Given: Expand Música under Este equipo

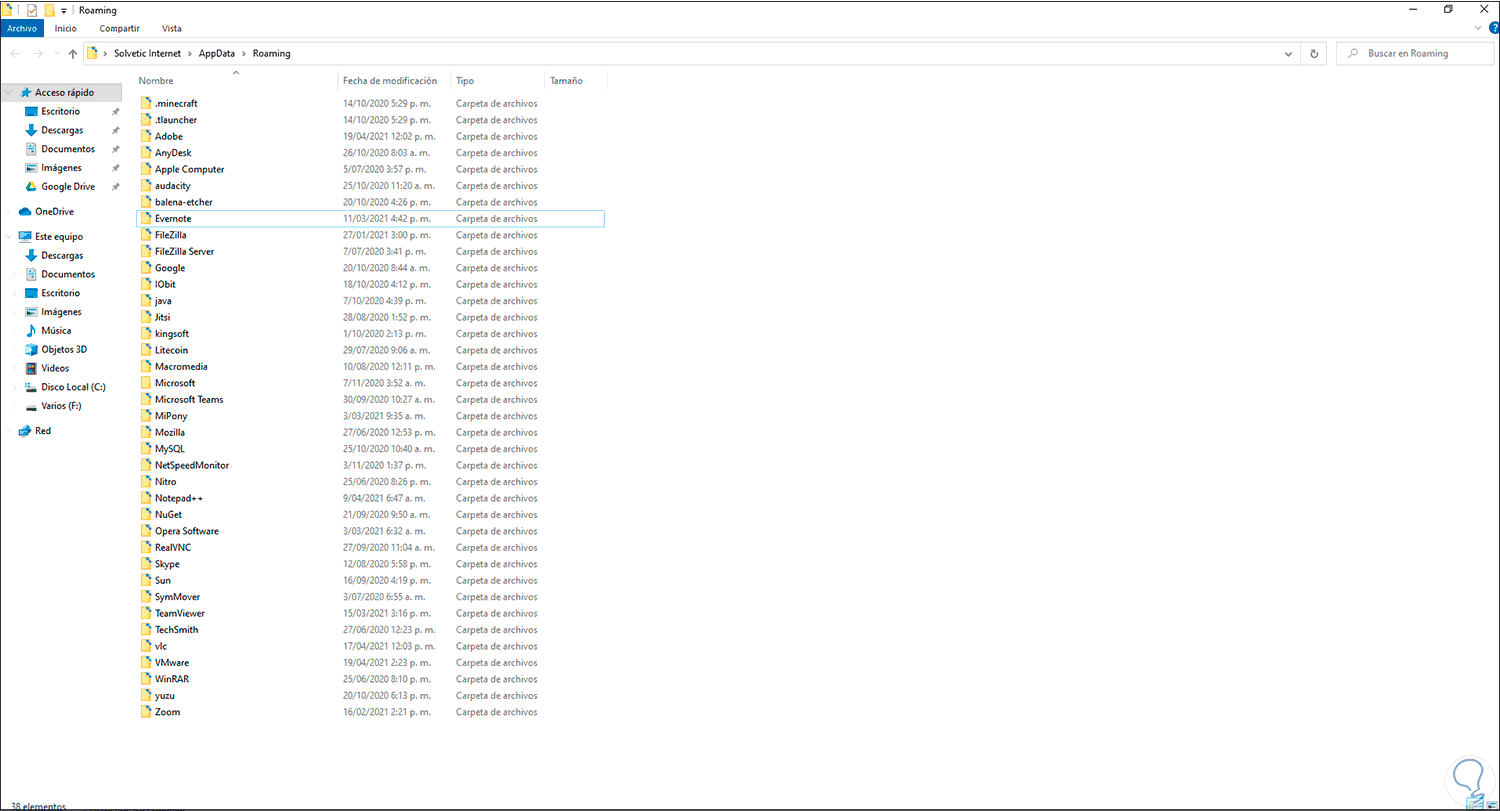Looking at the screenshot, I should (16, 331).
